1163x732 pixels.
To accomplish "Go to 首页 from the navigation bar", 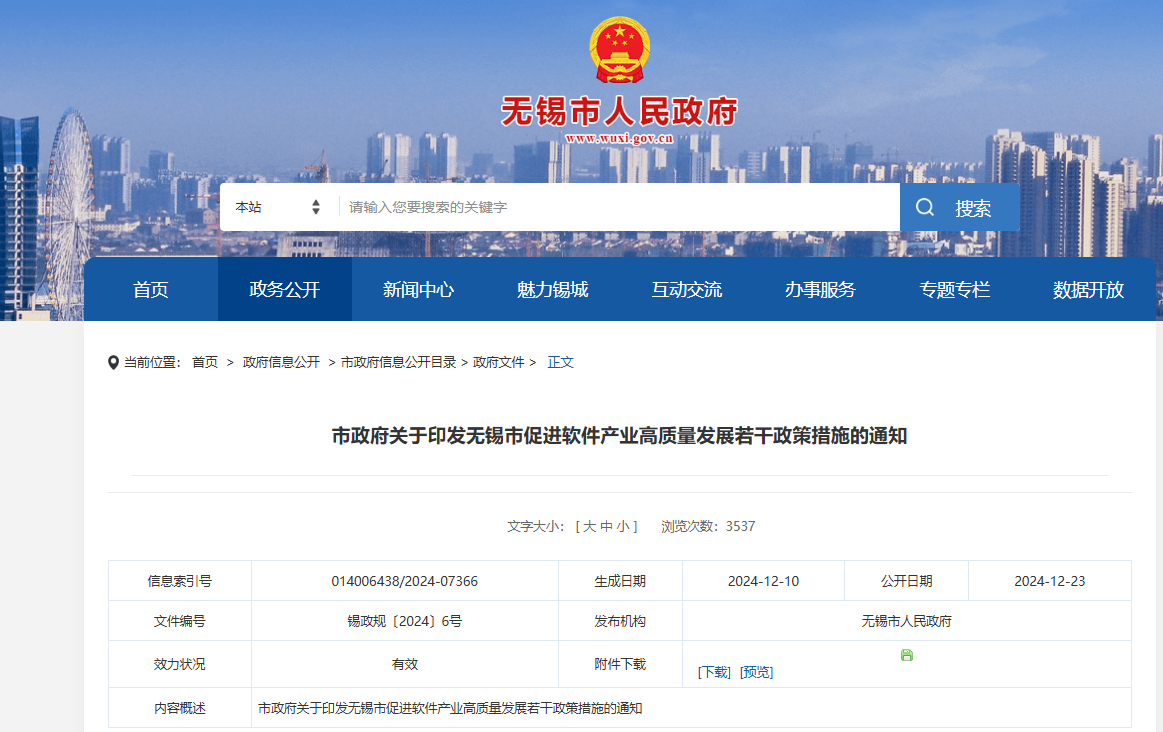I will pyautogui.click(x=150, y=290).
